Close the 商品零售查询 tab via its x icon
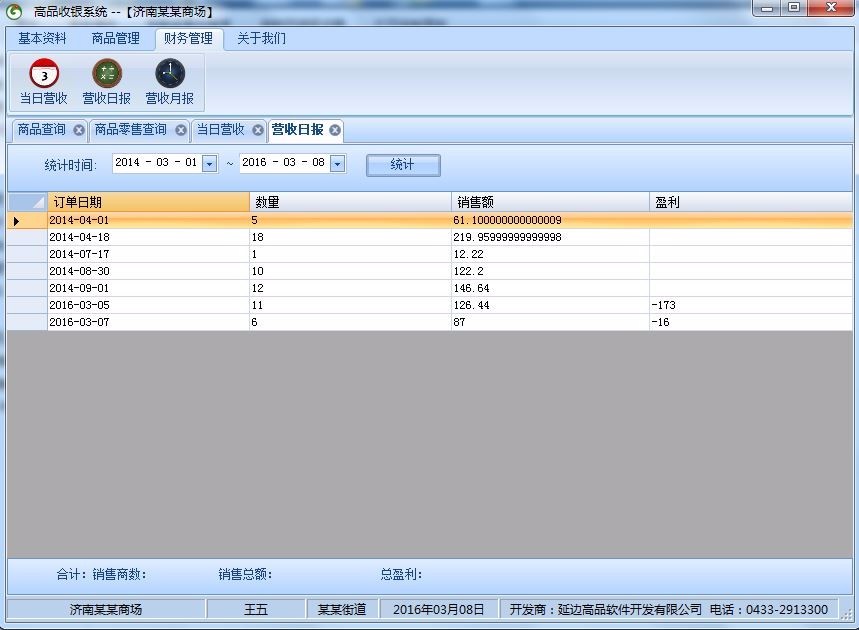Viewport: 859px width, 630px height. click(x=180, y=130)
